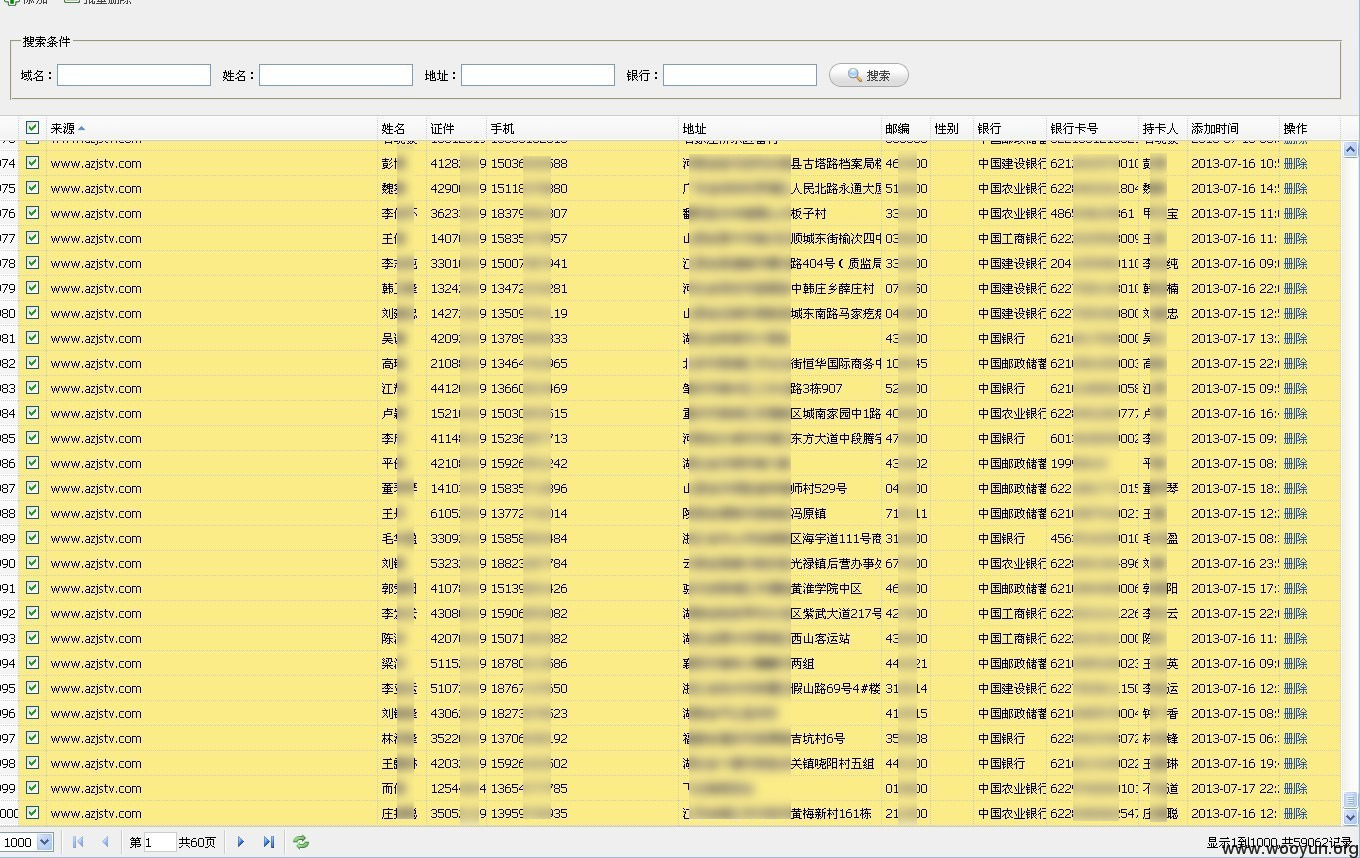
Task: Click www.azjstv.com in the 板子村 row
Action: tap(96, 214)
